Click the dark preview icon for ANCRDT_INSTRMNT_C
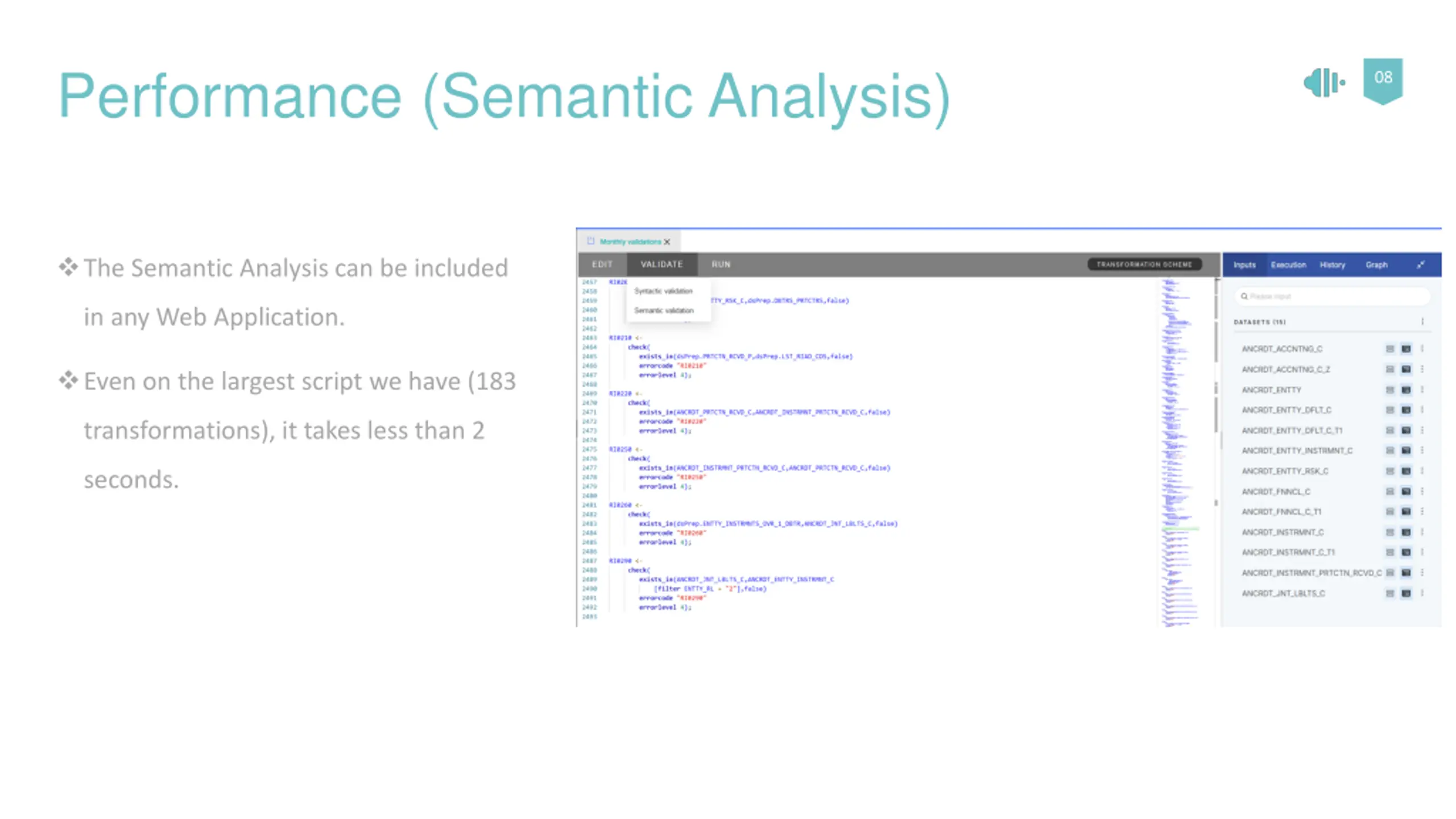The height and width of the screenshot is (819, 1456). 1406,532
